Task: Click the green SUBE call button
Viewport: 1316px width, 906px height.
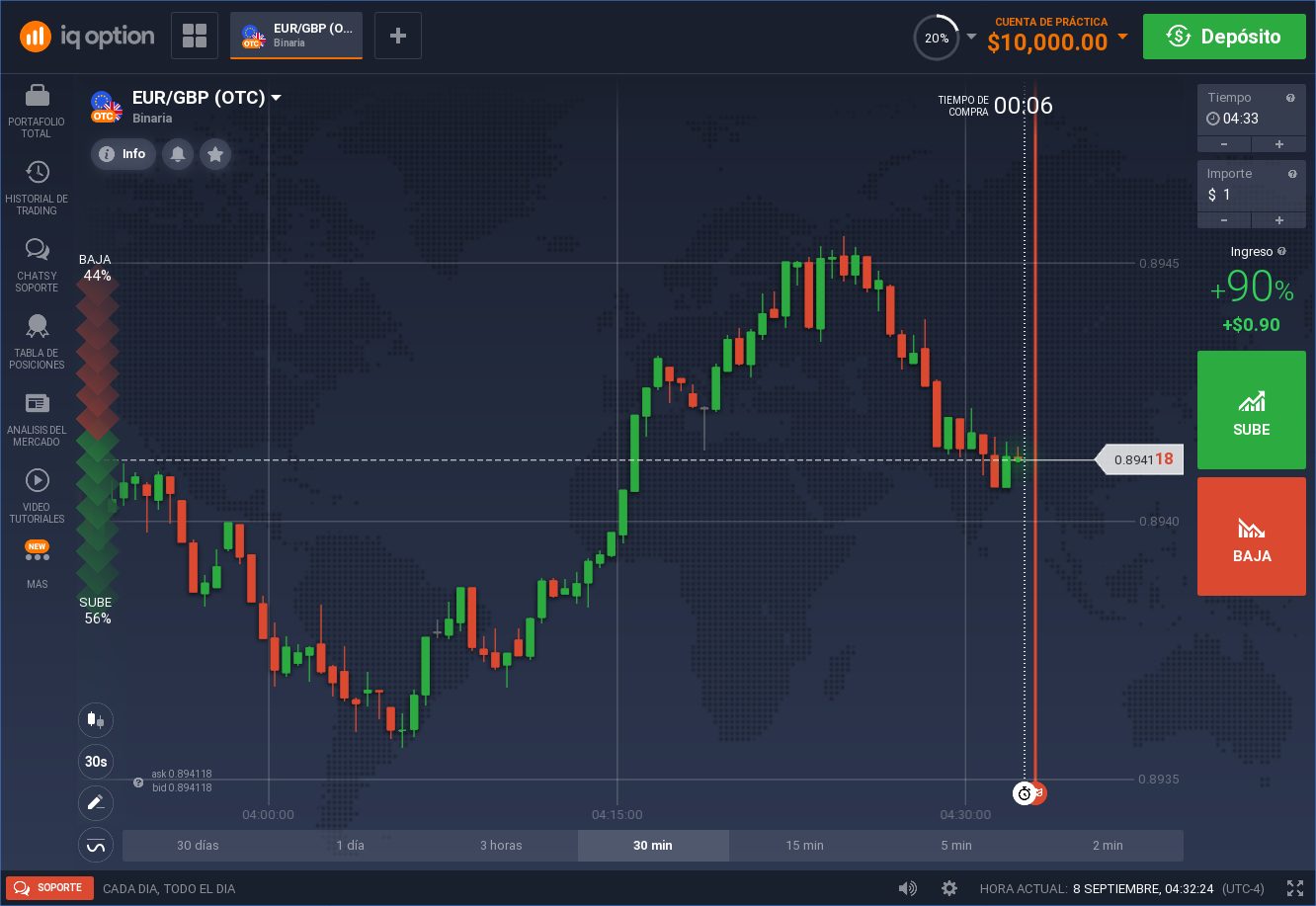Action: [x=1252, y=410]
